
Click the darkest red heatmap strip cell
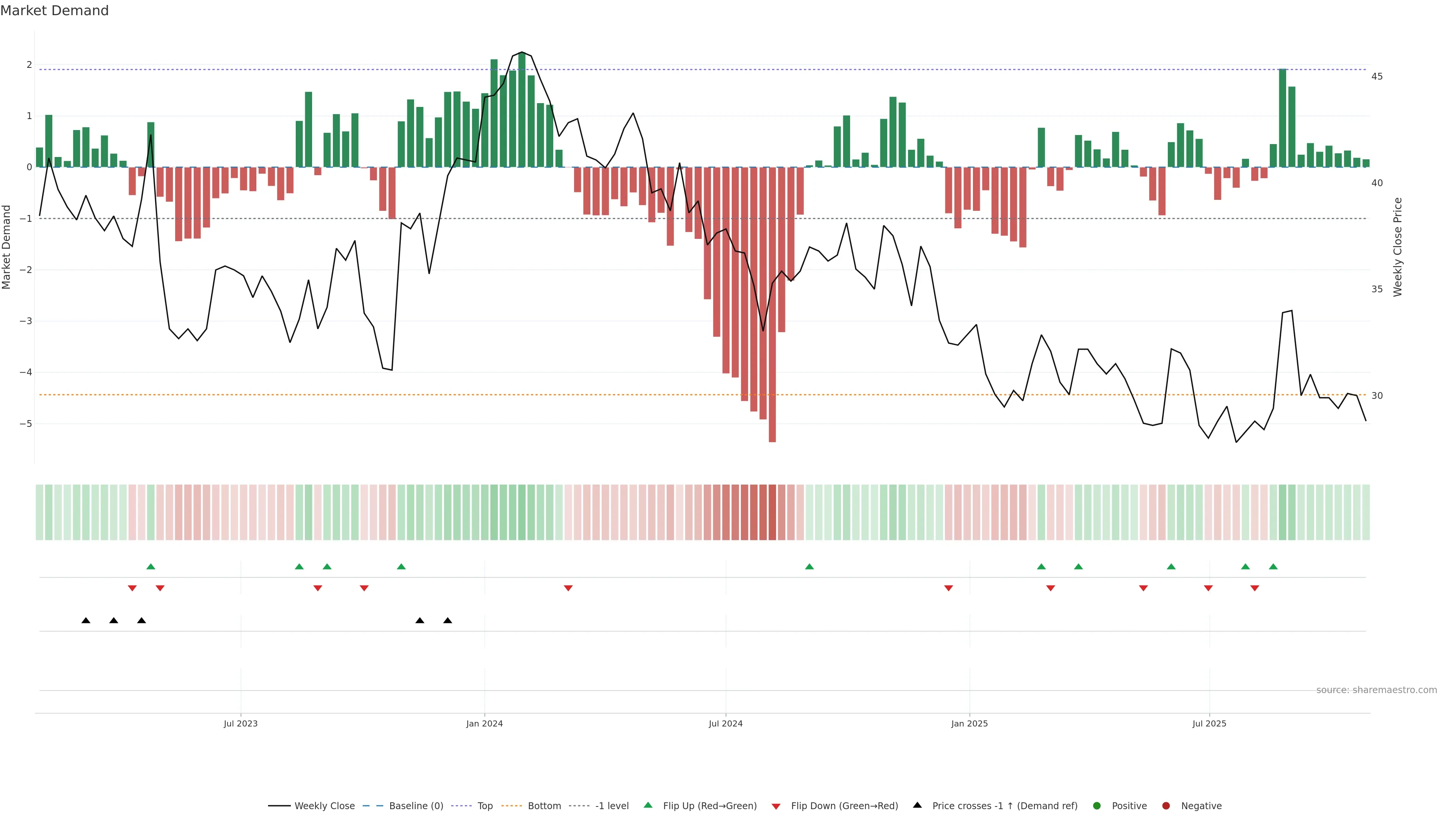coord(772,512)
